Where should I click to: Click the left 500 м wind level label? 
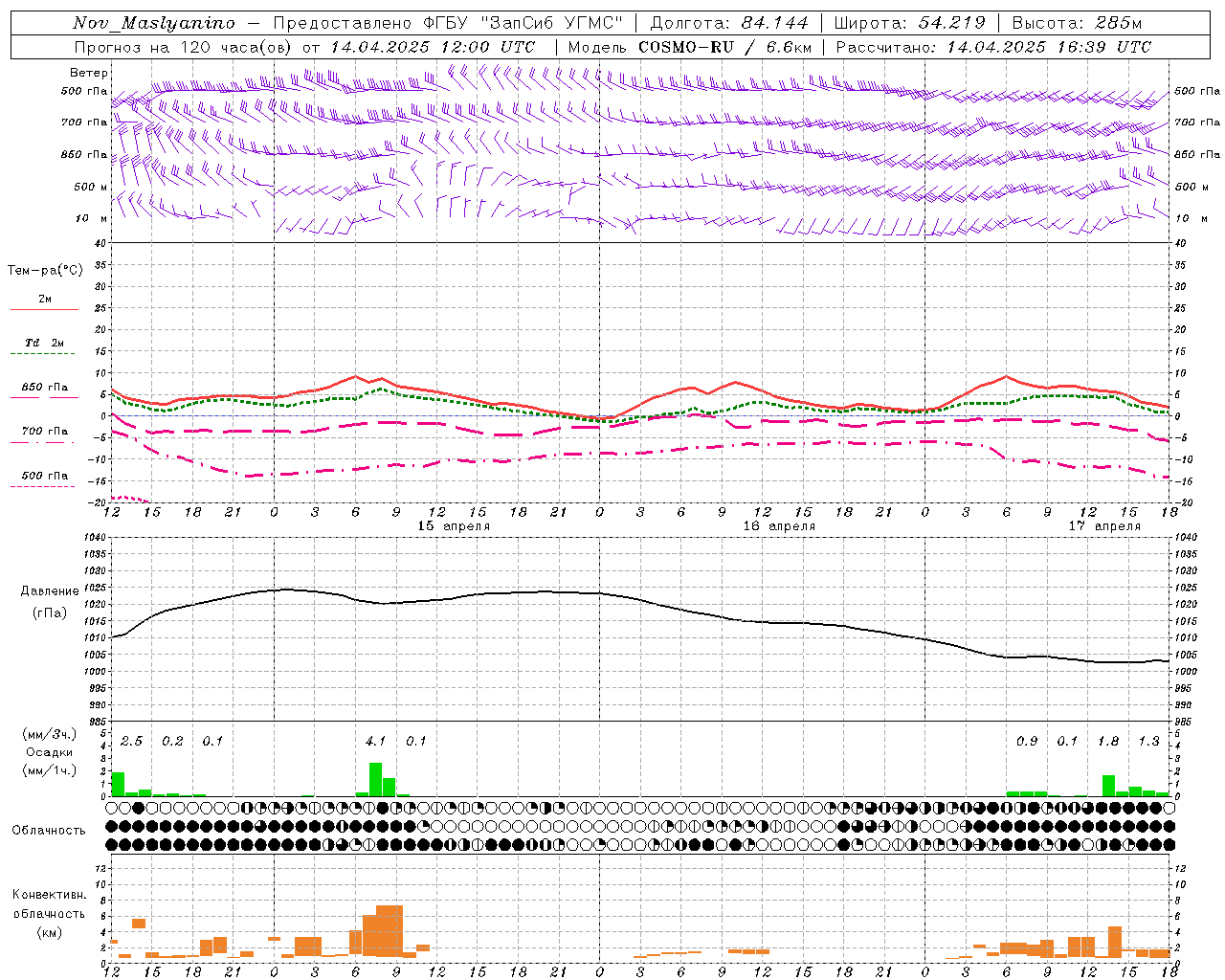[x=91, y=187]
